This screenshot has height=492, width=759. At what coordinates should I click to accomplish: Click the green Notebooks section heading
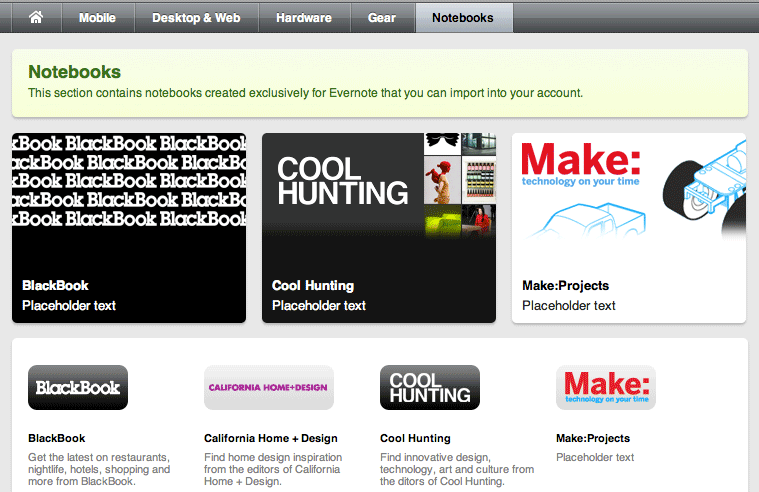click(75, 72)
